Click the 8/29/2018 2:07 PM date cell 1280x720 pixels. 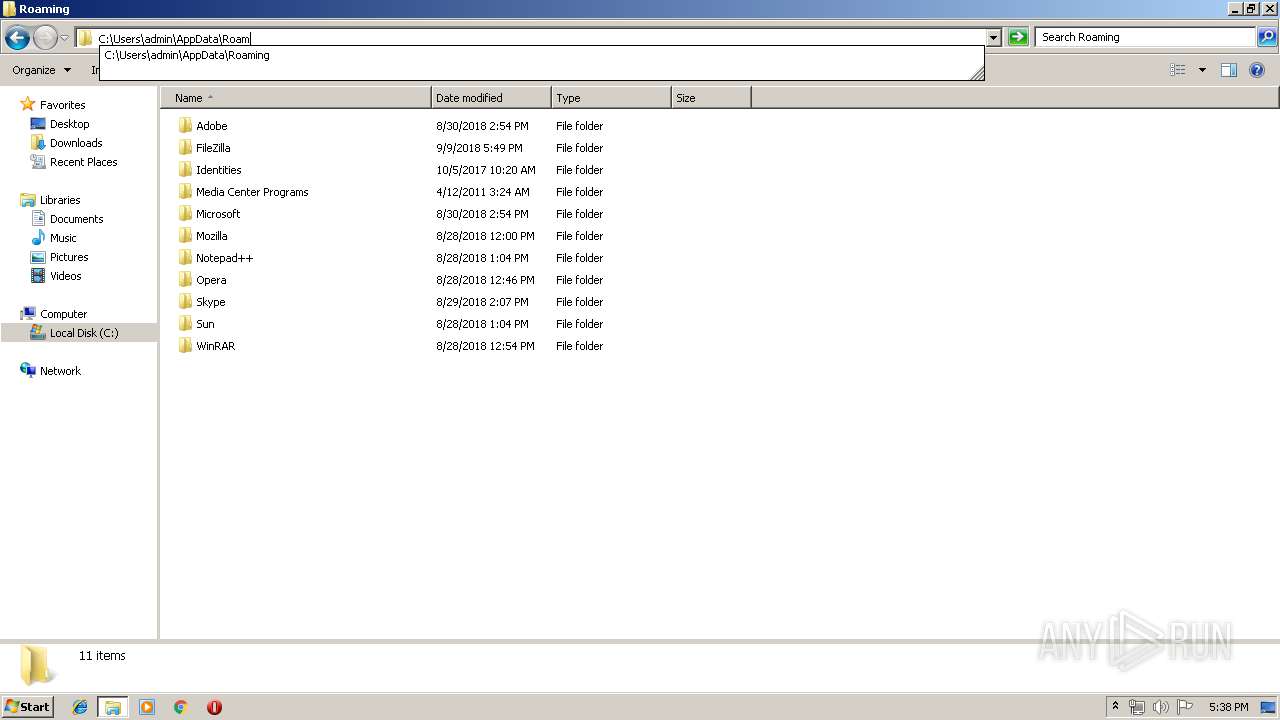(x=482, y=302)
